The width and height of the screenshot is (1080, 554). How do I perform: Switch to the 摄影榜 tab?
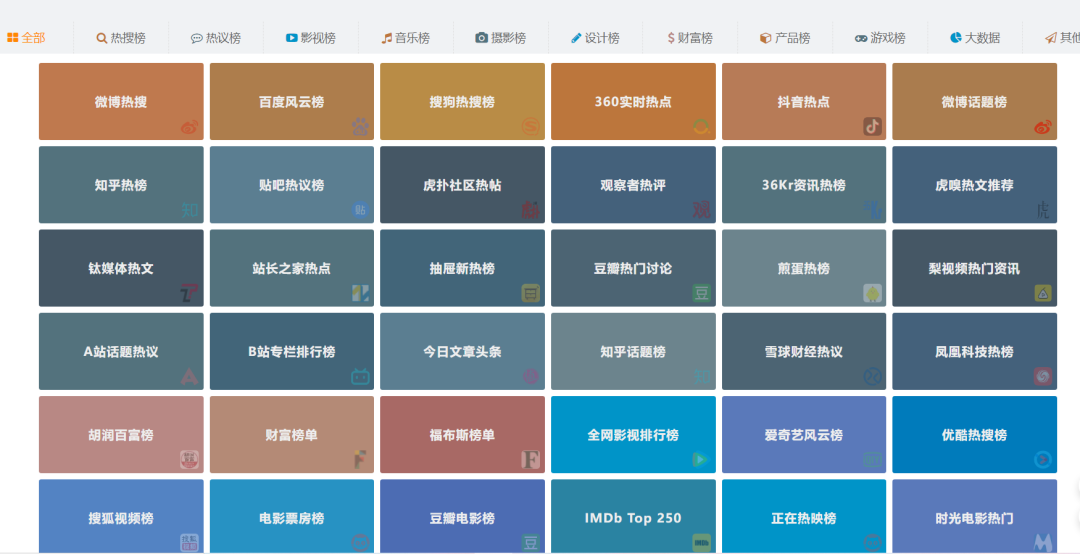coord(501,38)
